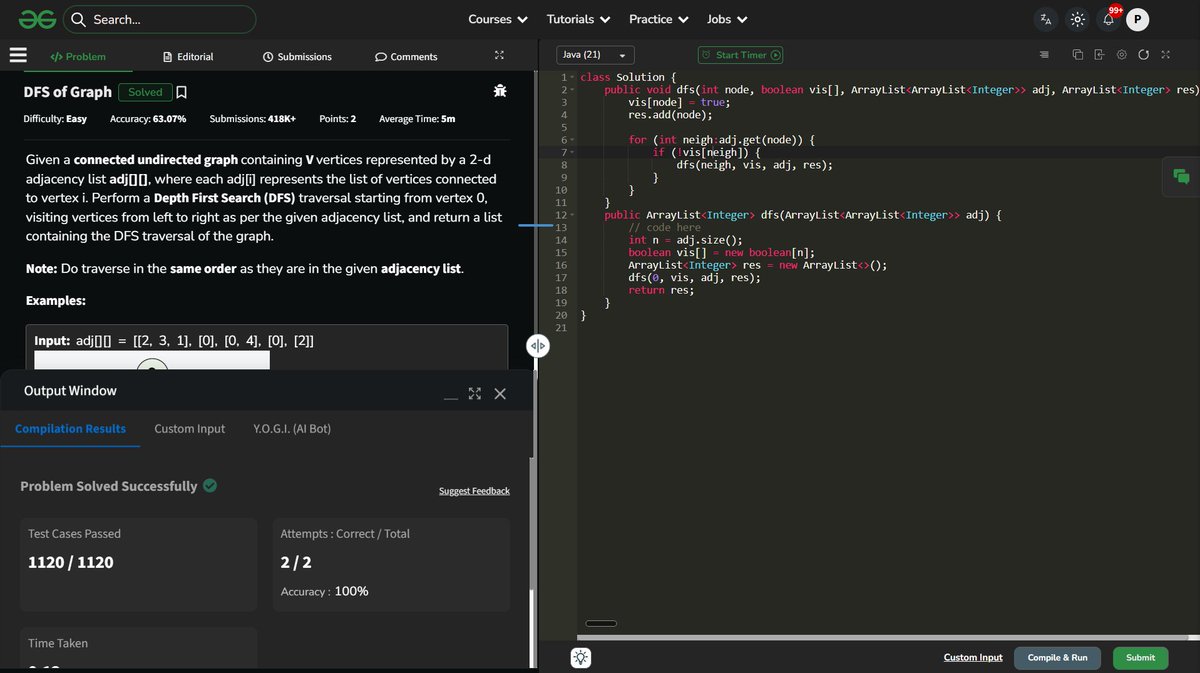Click 'Points: 2' text
This screenshot has height=673, width=1200.
click(x=338, y=119)
